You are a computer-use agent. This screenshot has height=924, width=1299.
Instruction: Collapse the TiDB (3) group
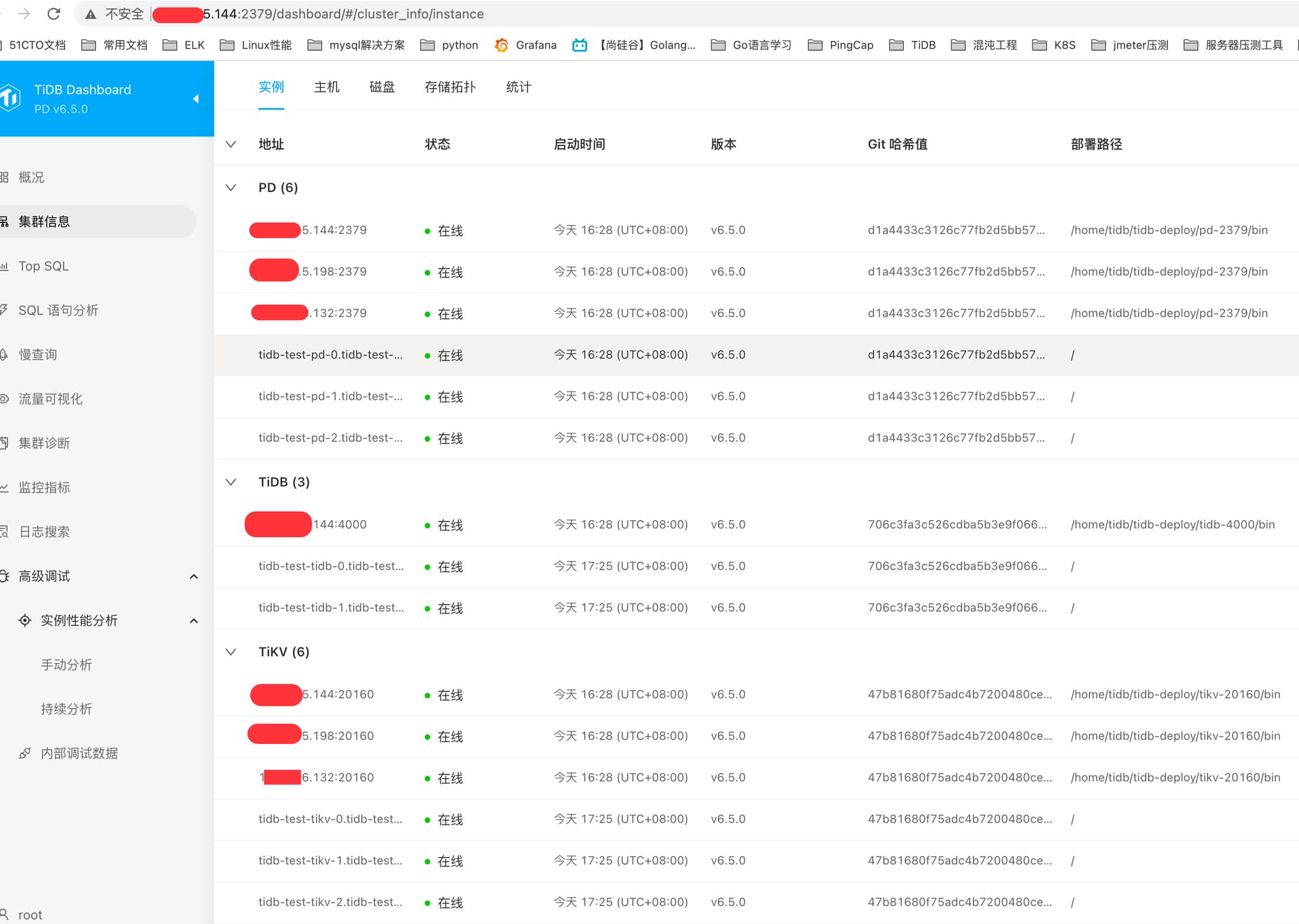(x=231, y=482)
